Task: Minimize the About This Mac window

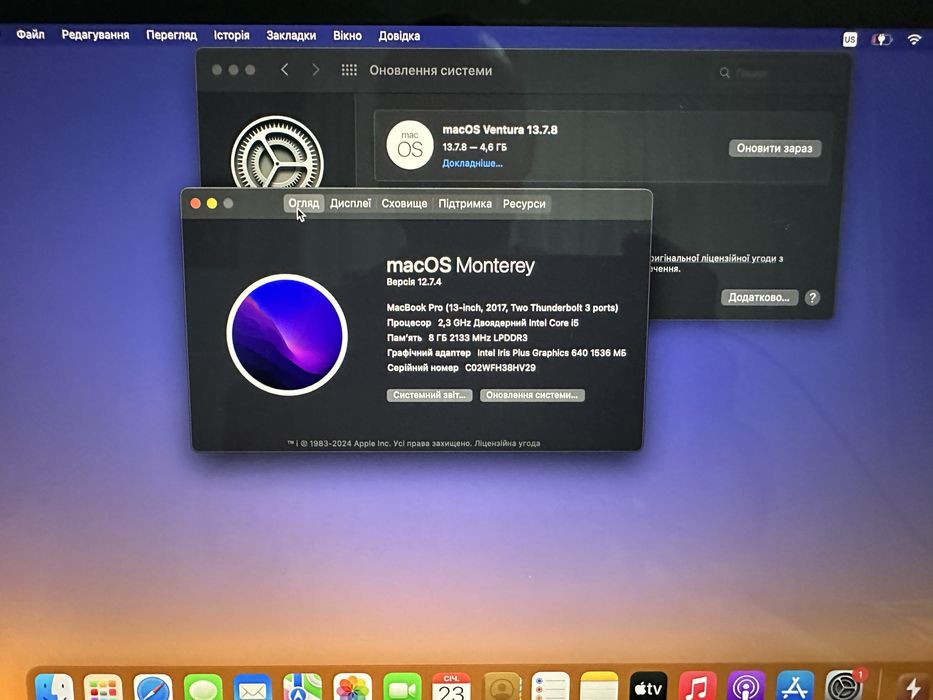Action: point(212,204)
